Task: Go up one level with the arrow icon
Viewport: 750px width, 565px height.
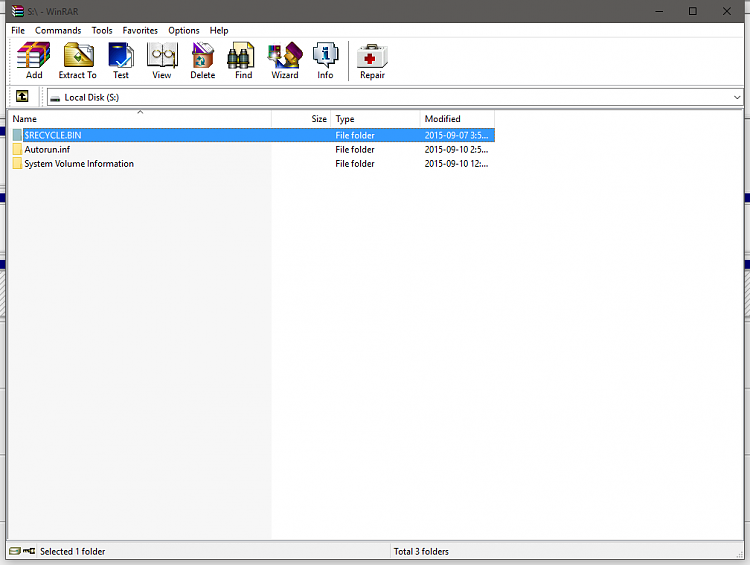Action: [x=22, y=97]
